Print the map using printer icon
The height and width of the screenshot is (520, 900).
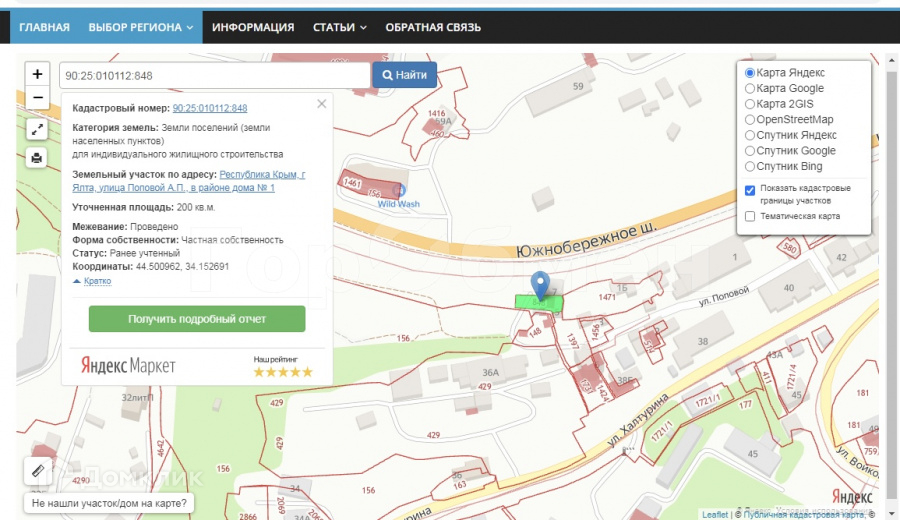[37, 157]
